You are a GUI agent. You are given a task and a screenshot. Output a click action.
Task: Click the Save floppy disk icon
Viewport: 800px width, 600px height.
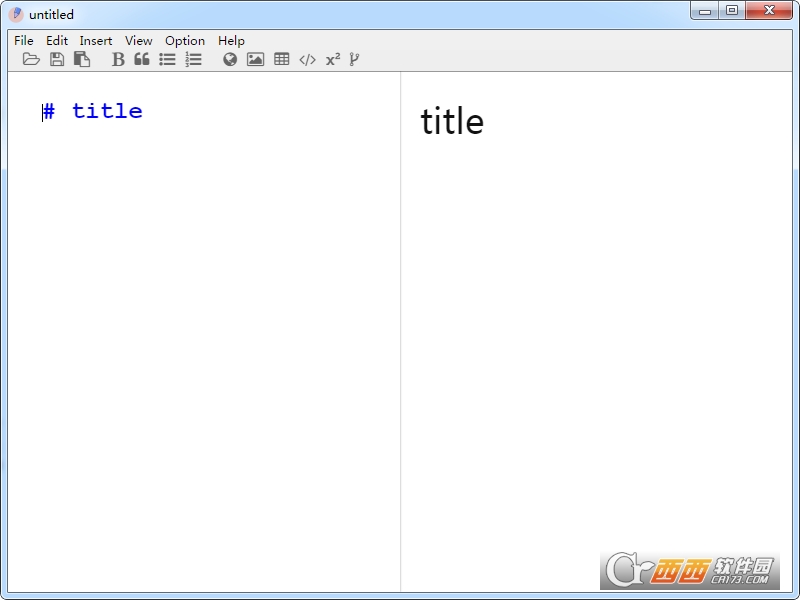pos(57,59)
